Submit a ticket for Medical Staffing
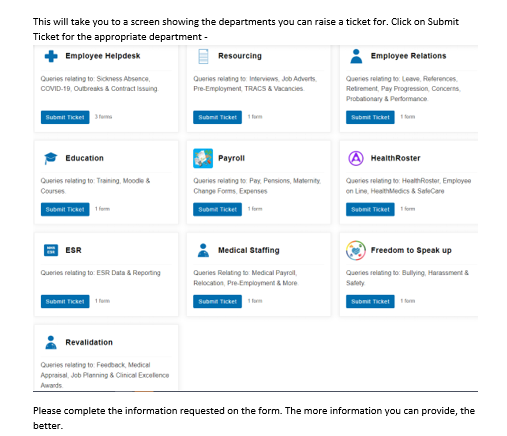Viewport: 507px width, 436px height. (217, 301)
